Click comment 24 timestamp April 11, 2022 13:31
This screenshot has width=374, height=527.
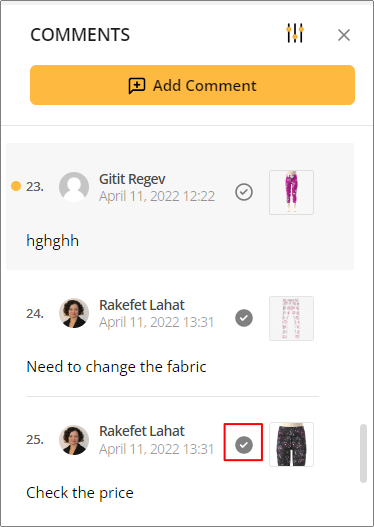point(157,322)
